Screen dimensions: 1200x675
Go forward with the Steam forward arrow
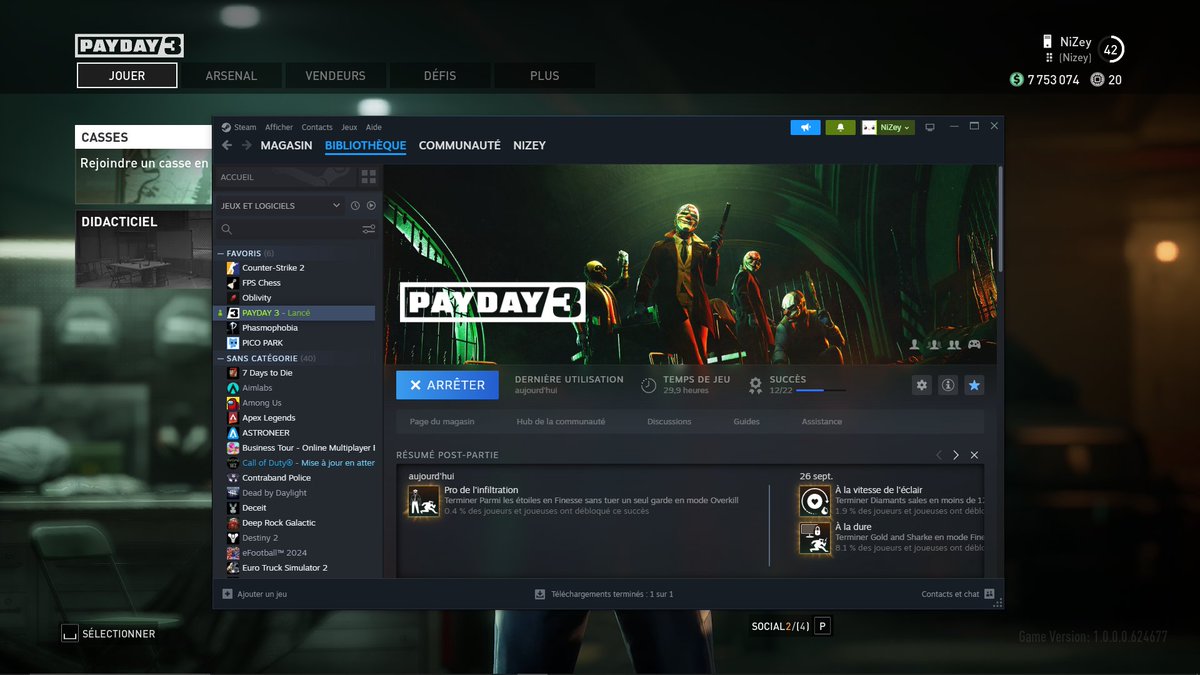(246, 145)
